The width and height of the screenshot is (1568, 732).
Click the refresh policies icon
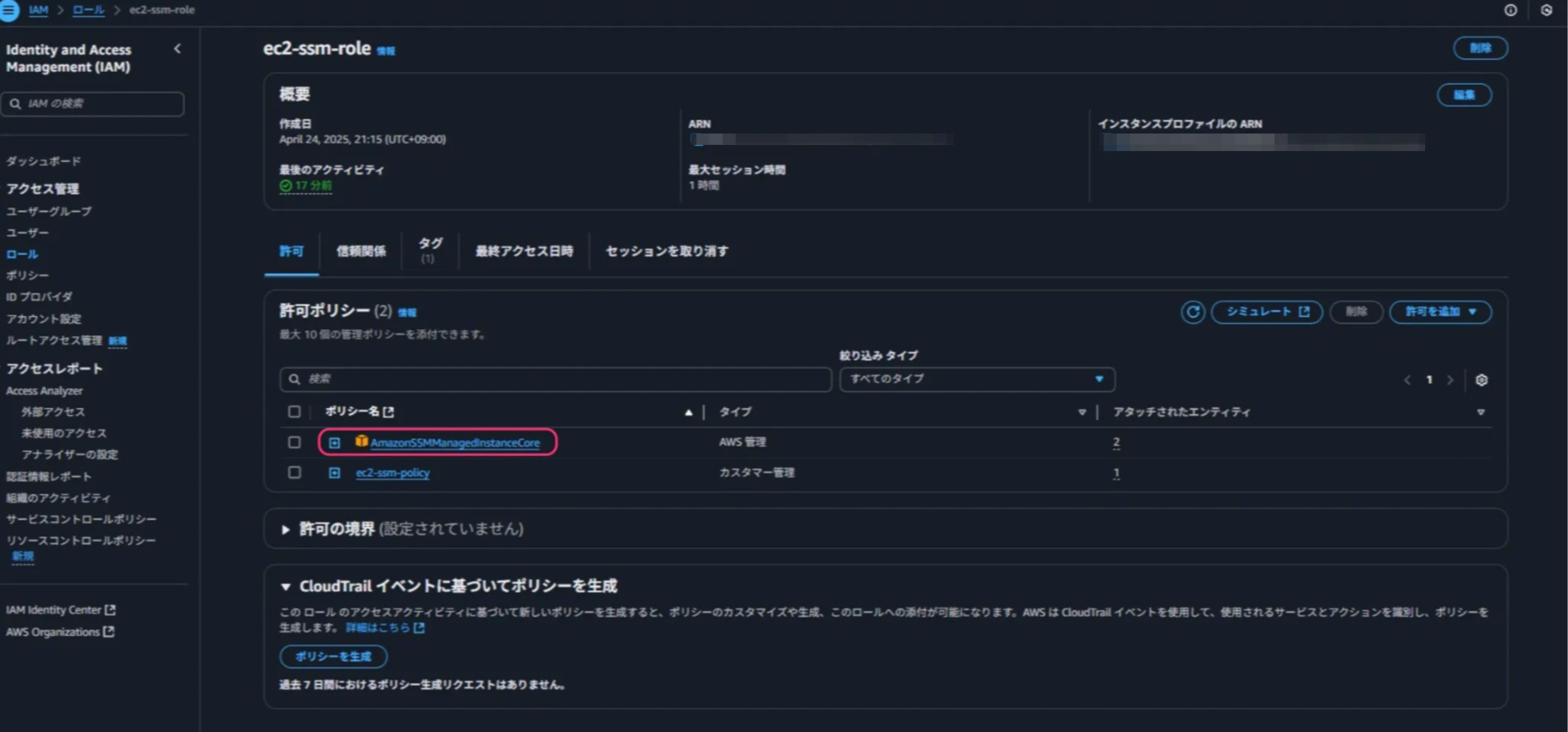(1192, 312)
